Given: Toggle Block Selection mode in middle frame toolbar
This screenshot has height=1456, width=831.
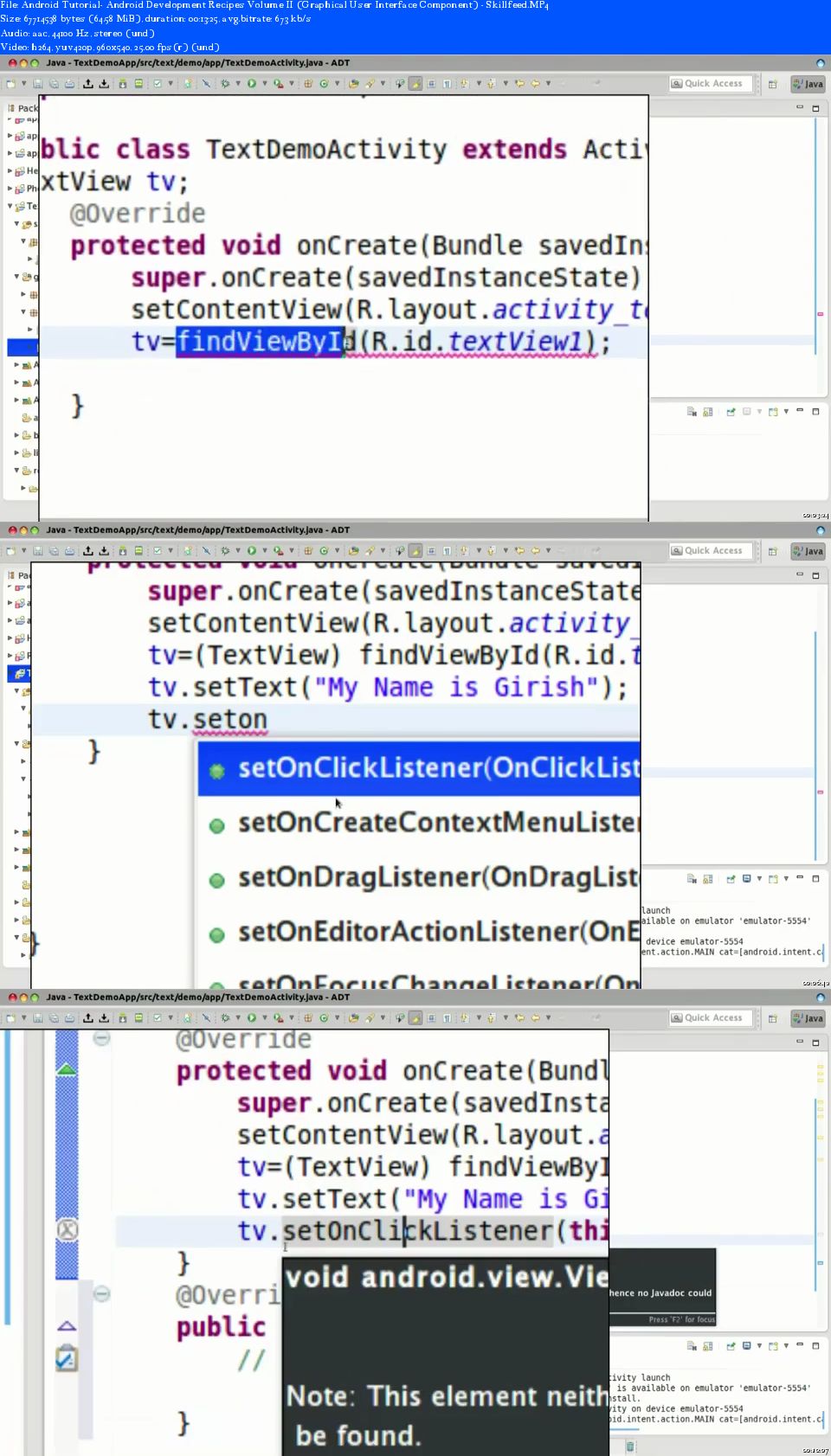Looking at the screenshot, I should click(431, 551).
